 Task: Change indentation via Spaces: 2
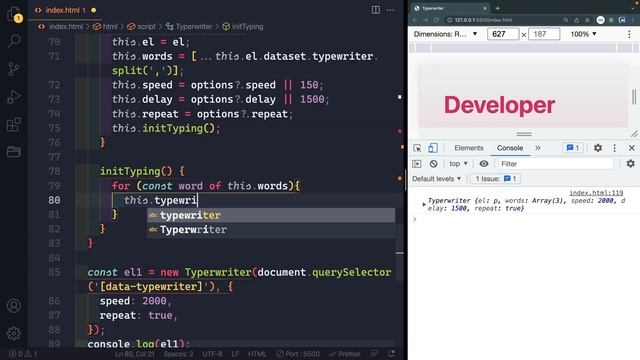pyautogui.click(x=179, y=354)
